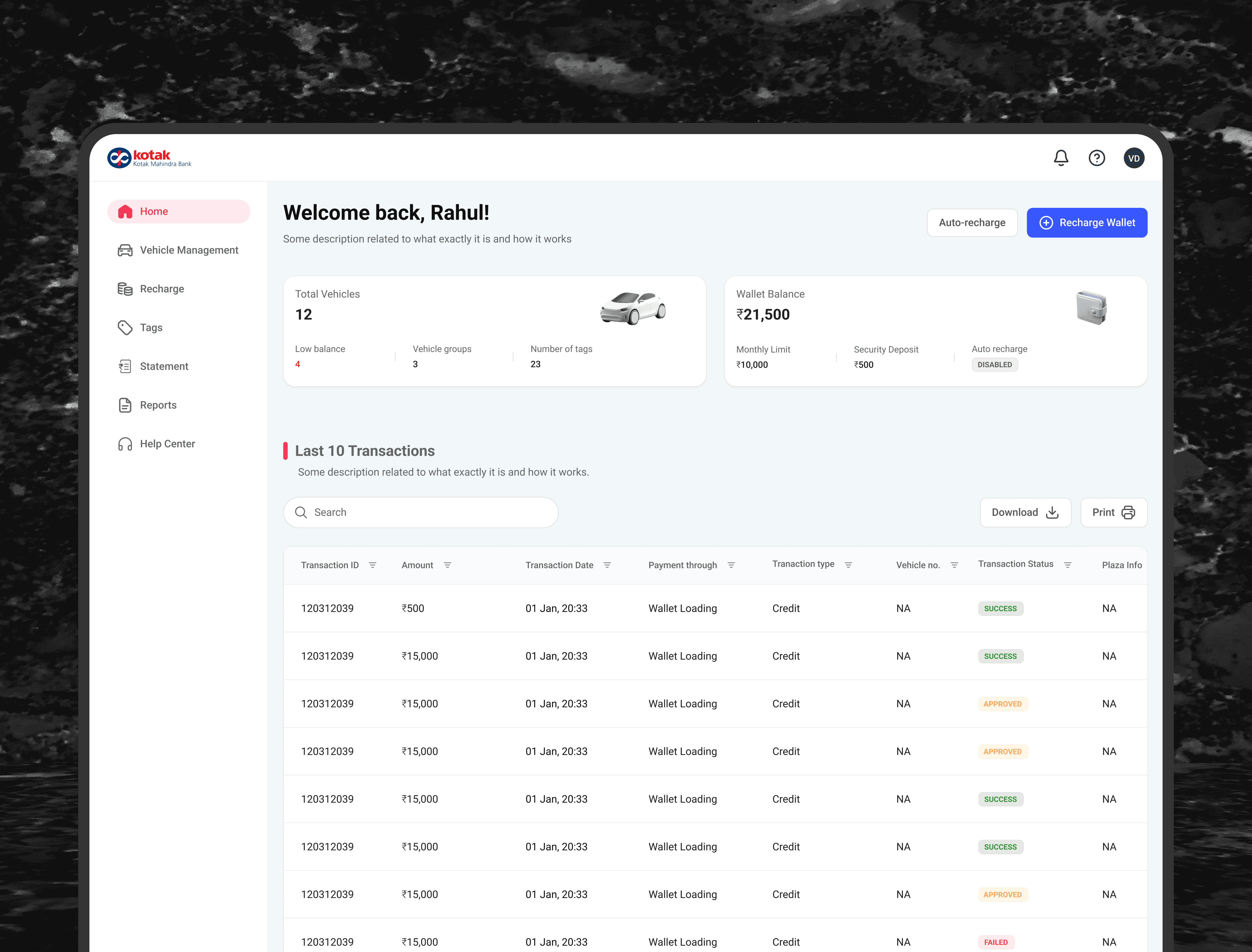This screenshot has height=952, width=1252.
Task: Open the Transaction Date filter icon
Action: coord(607,565)
